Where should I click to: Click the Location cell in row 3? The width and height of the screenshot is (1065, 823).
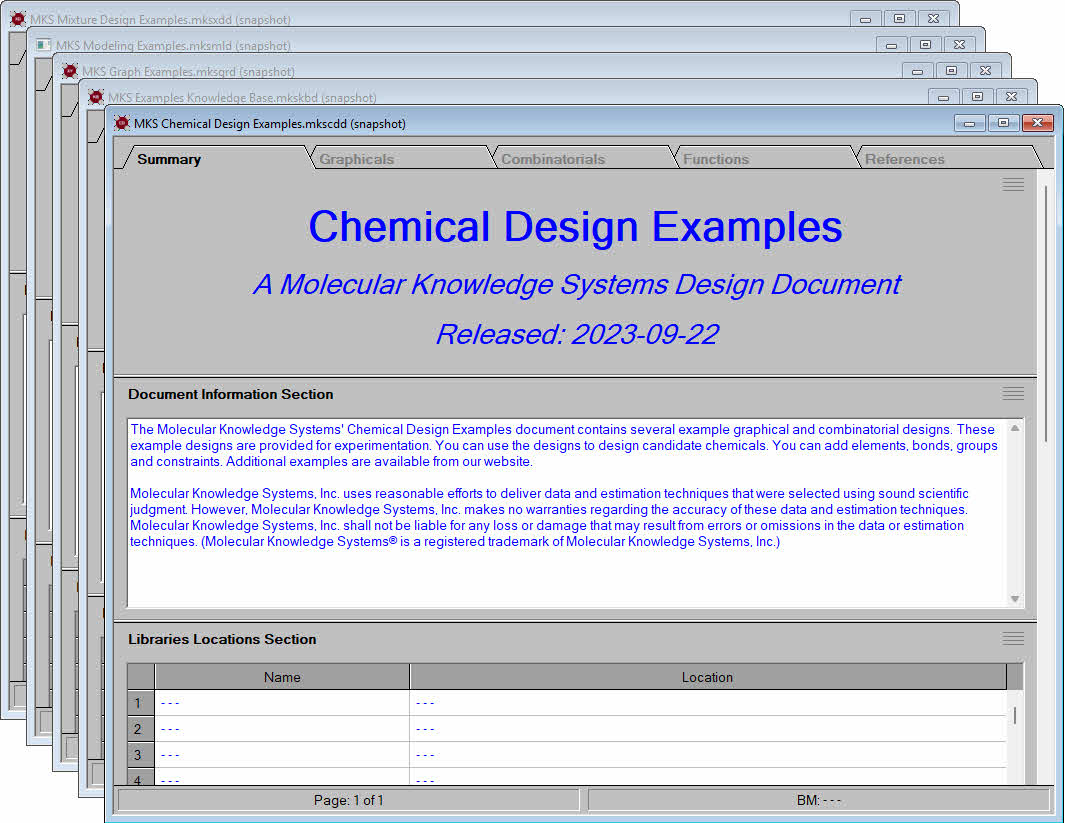coord(707,755)
